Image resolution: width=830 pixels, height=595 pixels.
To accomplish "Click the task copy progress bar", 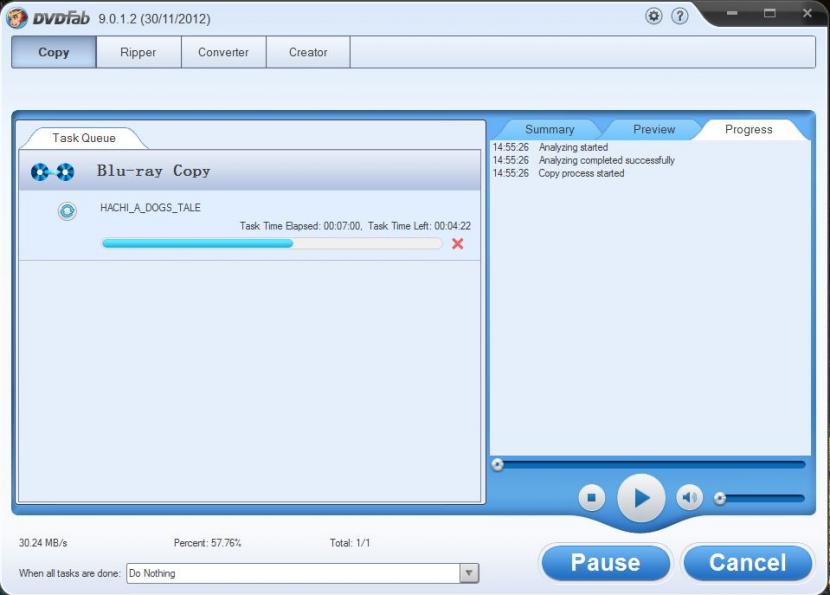I will [x=272, y=244].
